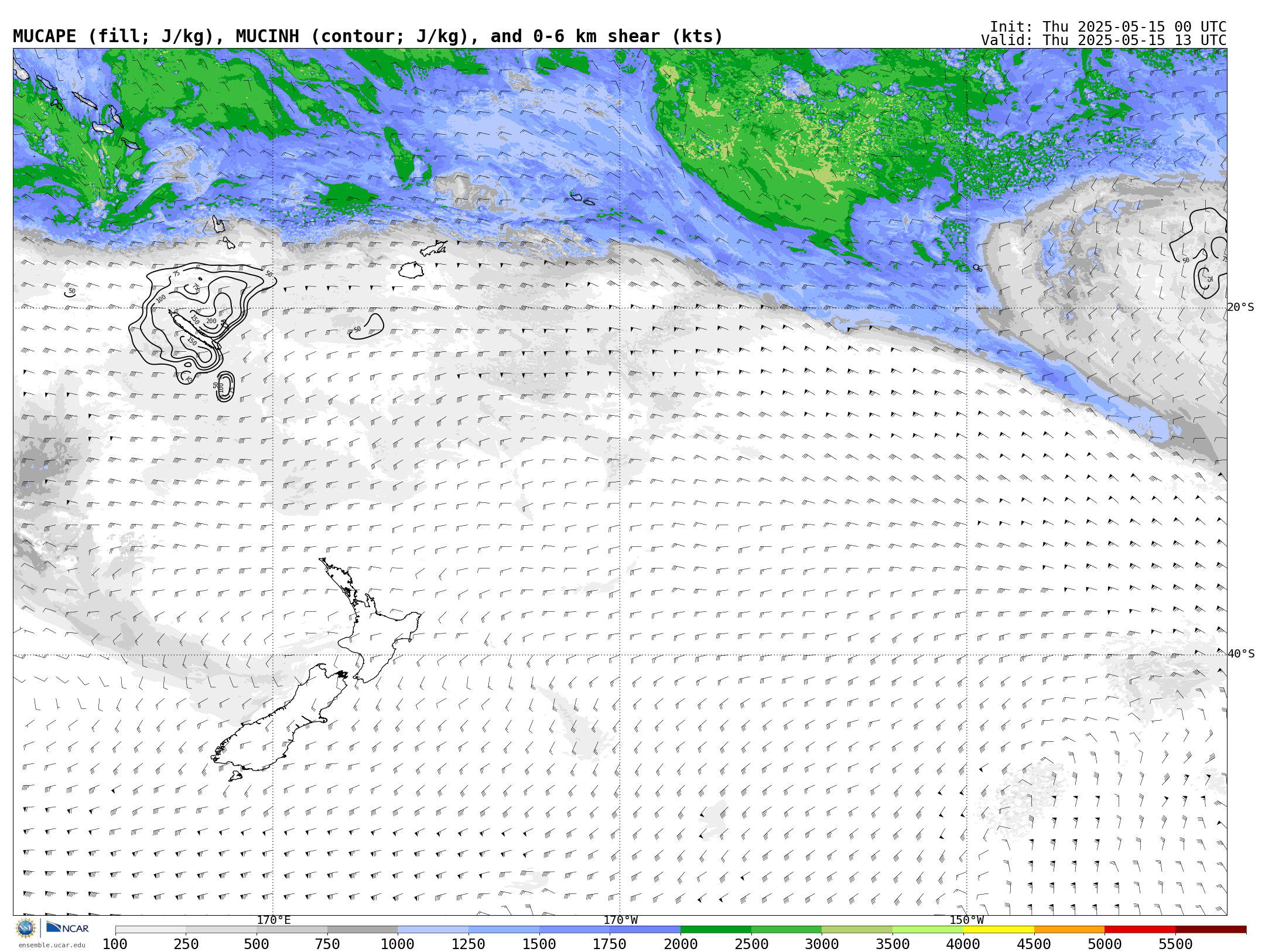The height and width of the screenshot is (952, 1265).
Task: Pick the 1500–1750 blue colorbar swatch
Action: (x=575, y=930)
